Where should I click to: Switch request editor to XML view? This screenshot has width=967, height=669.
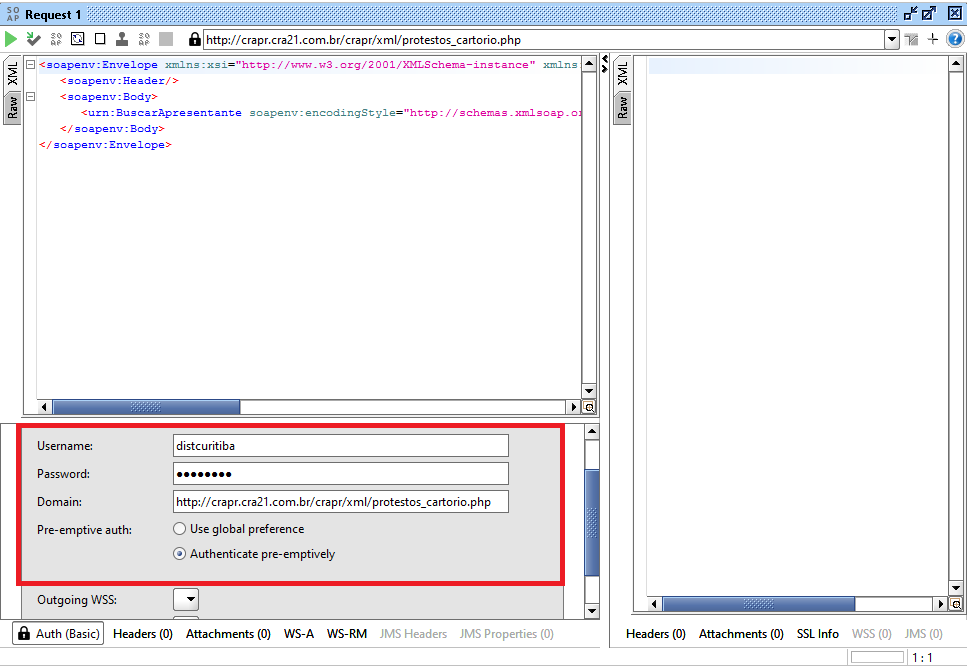12,74
